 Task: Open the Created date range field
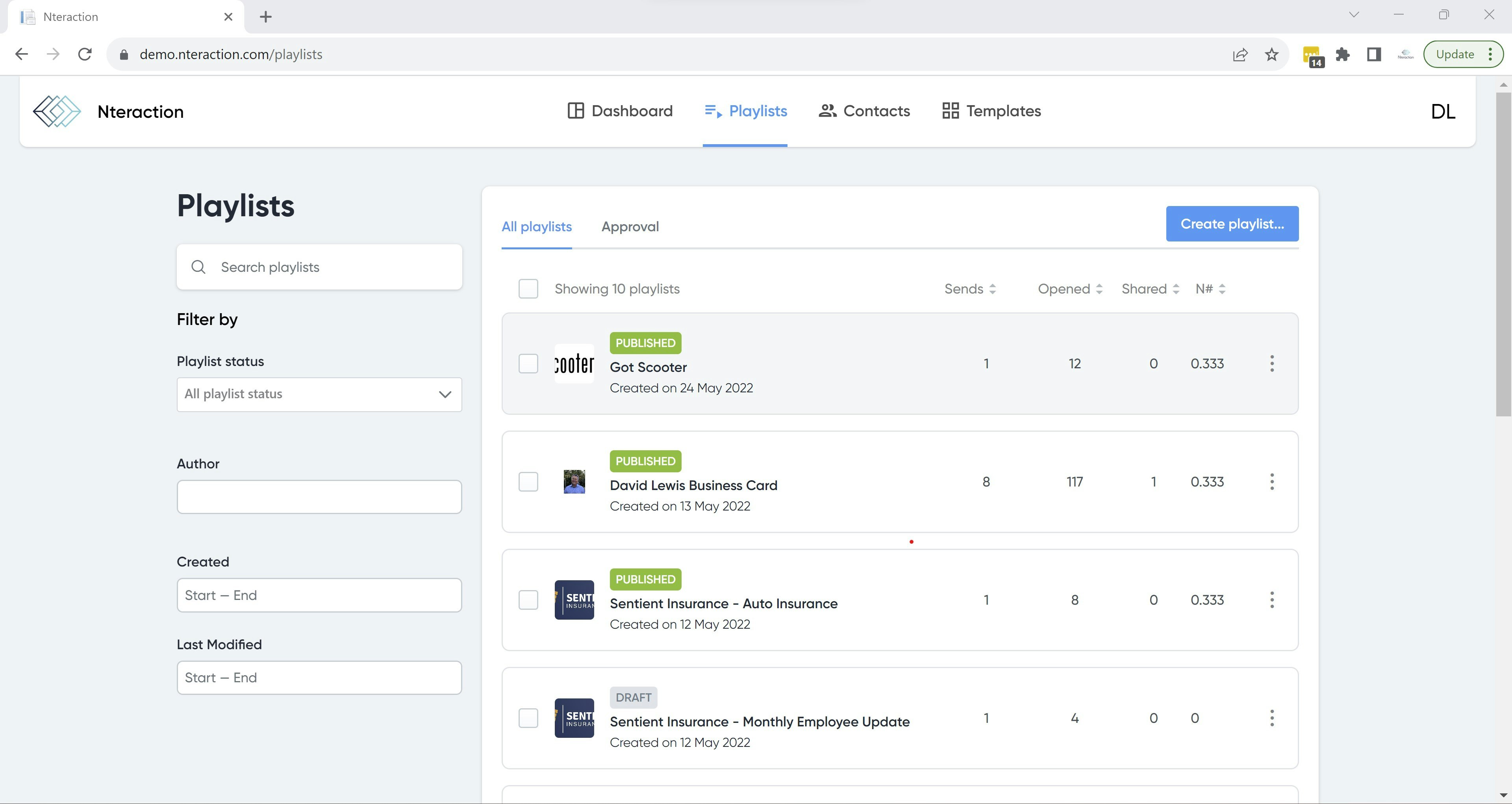[x=319, y=596]
